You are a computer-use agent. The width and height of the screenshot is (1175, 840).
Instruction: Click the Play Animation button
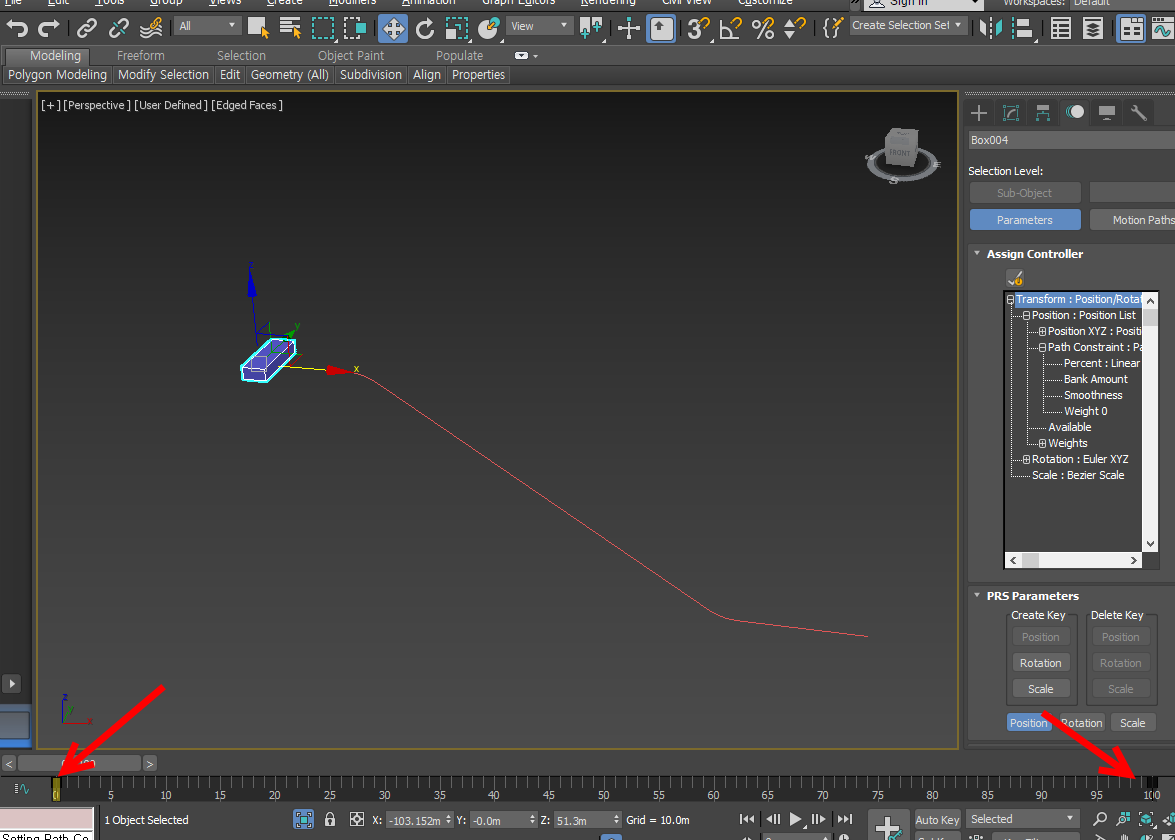796,820
